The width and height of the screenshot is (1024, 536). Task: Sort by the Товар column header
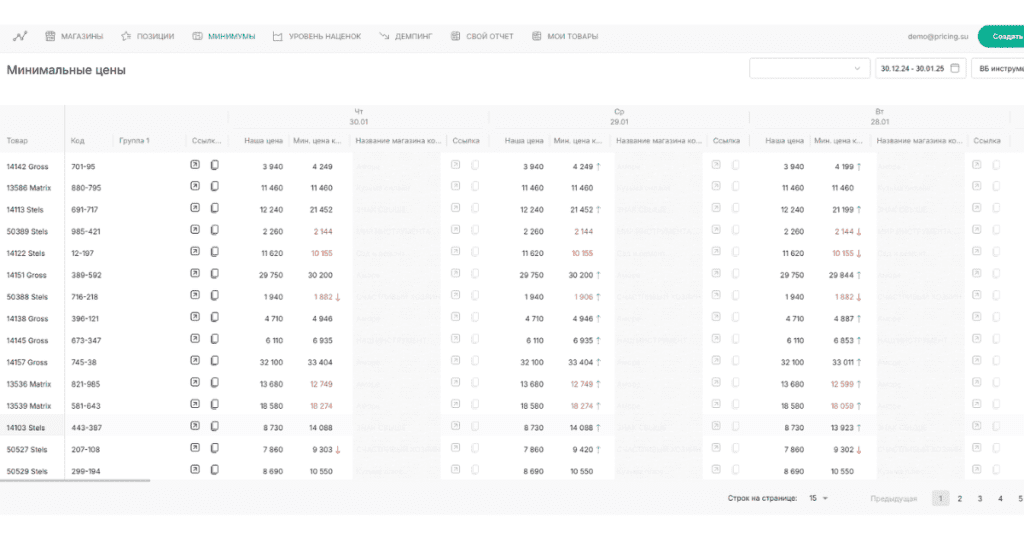[18, 140]
